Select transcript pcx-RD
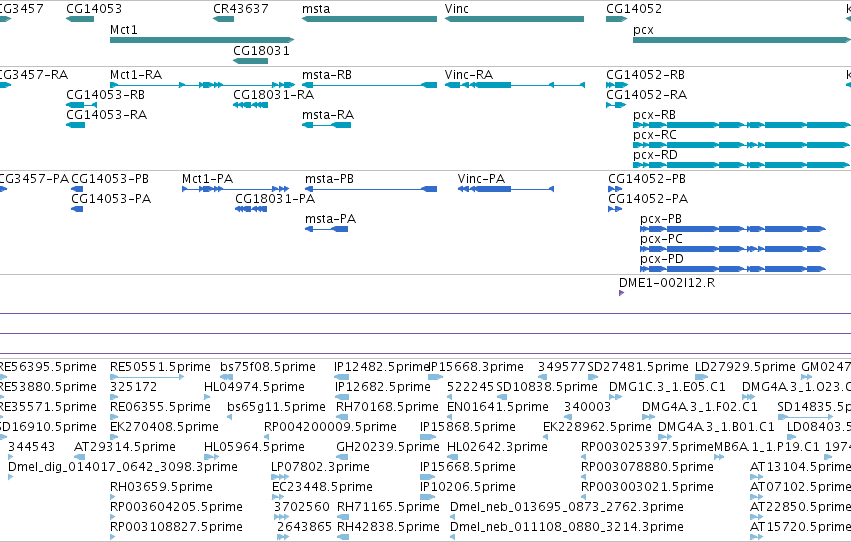 pos(741,165)
